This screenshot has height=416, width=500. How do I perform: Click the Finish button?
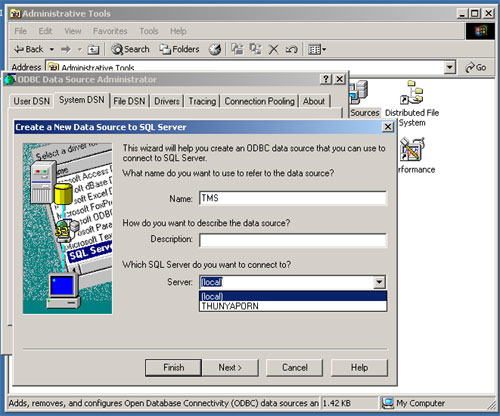pyautogui.click(x=173, y=367)
